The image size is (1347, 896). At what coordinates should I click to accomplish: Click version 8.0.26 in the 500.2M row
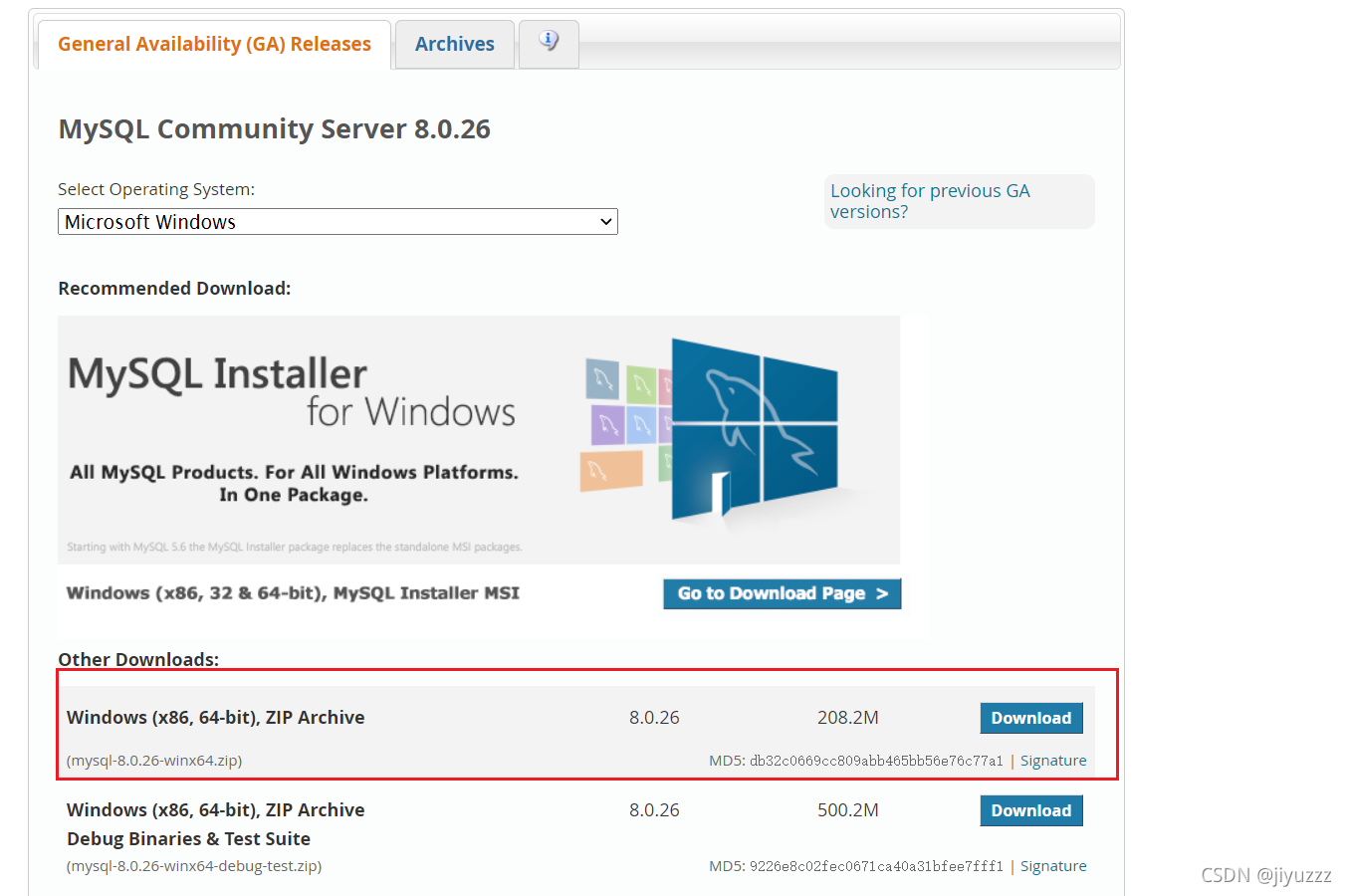click(x=654, y=810)
